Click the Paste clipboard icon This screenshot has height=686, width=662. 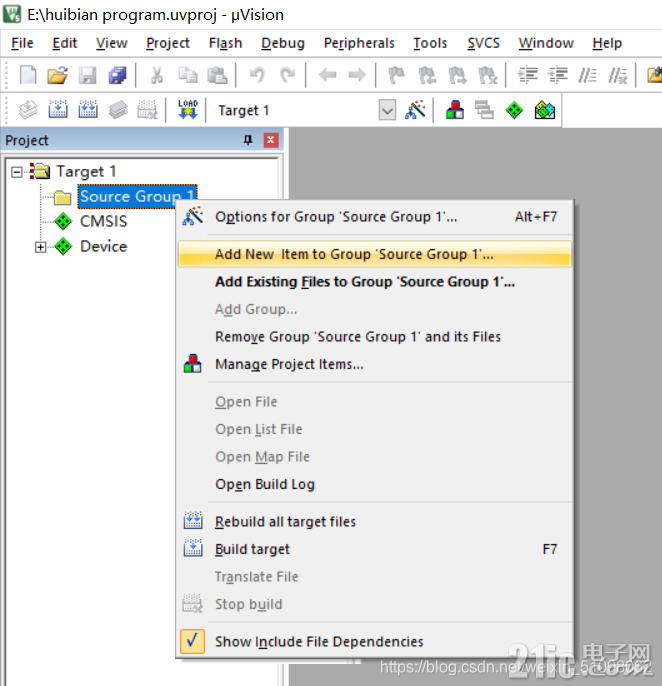[x=217, y=75]
